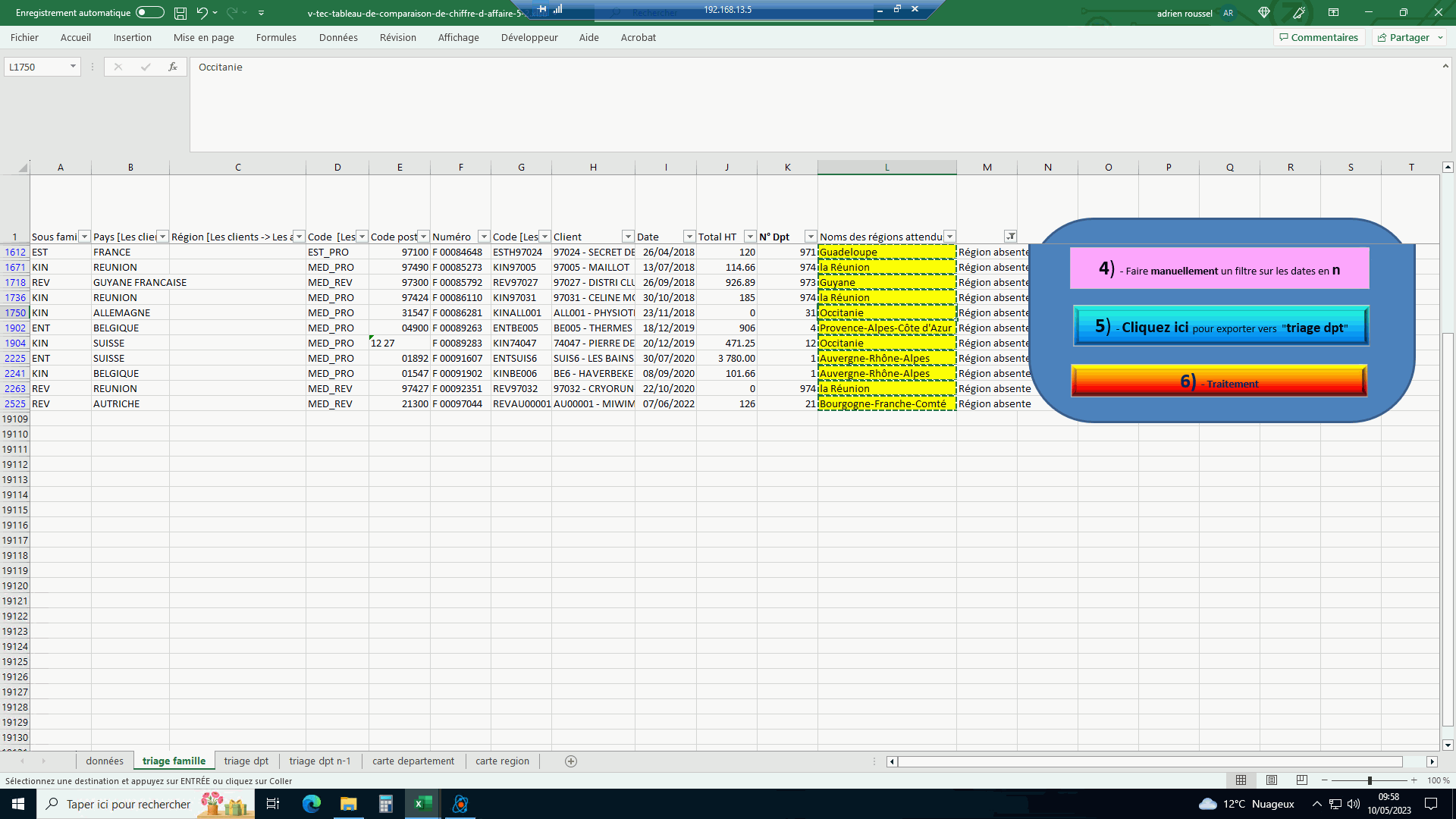The width and height of the screenshot is (1456, 819).
Task: Open File Explorer from the taskbar
Action: point(349,804)
